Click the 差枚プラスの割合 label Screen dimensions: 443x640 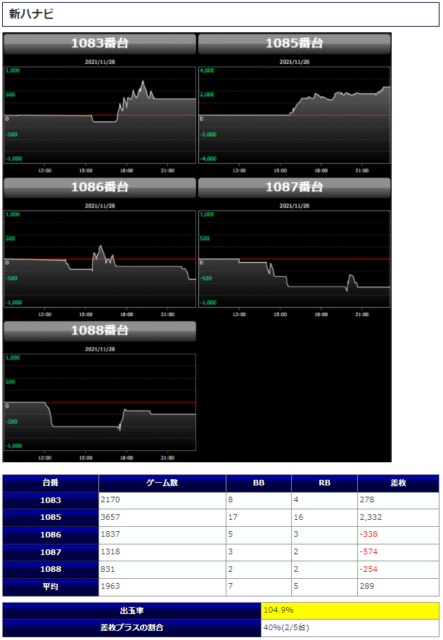click(x=132, y=628)
